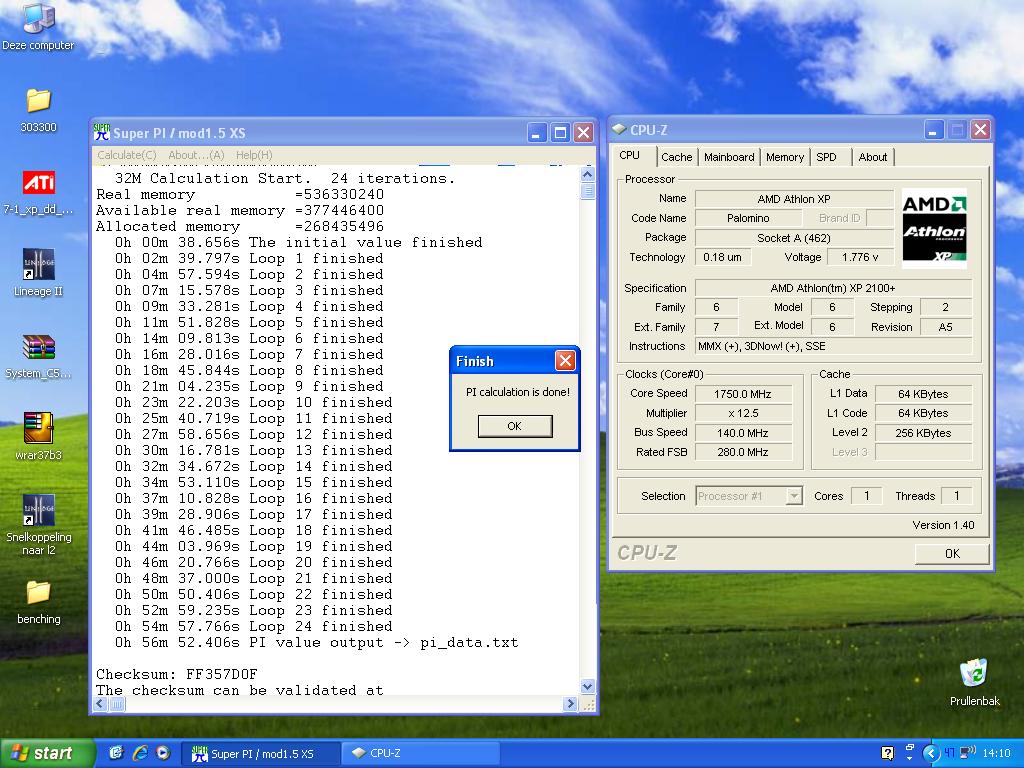Click the Loop 24 finished line
This screenshot has height=768, width=1024.
pos(254,626)
